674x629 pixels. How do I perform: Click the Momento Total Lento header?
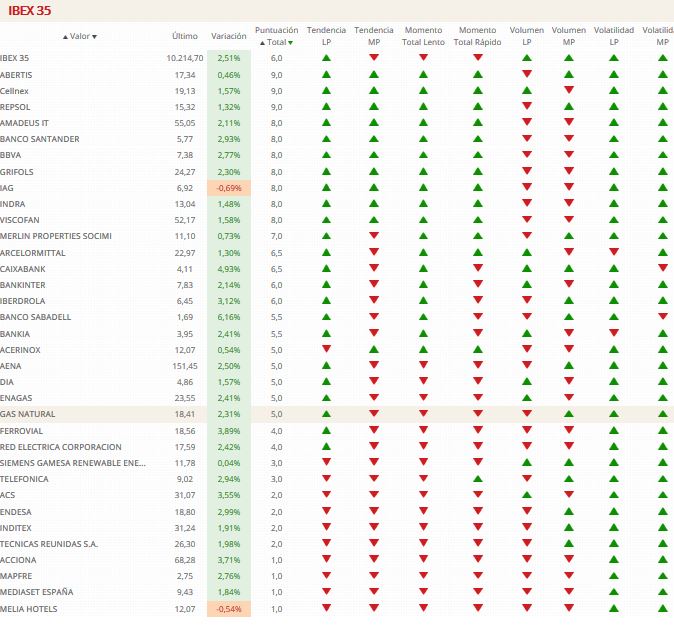(423, 36)
